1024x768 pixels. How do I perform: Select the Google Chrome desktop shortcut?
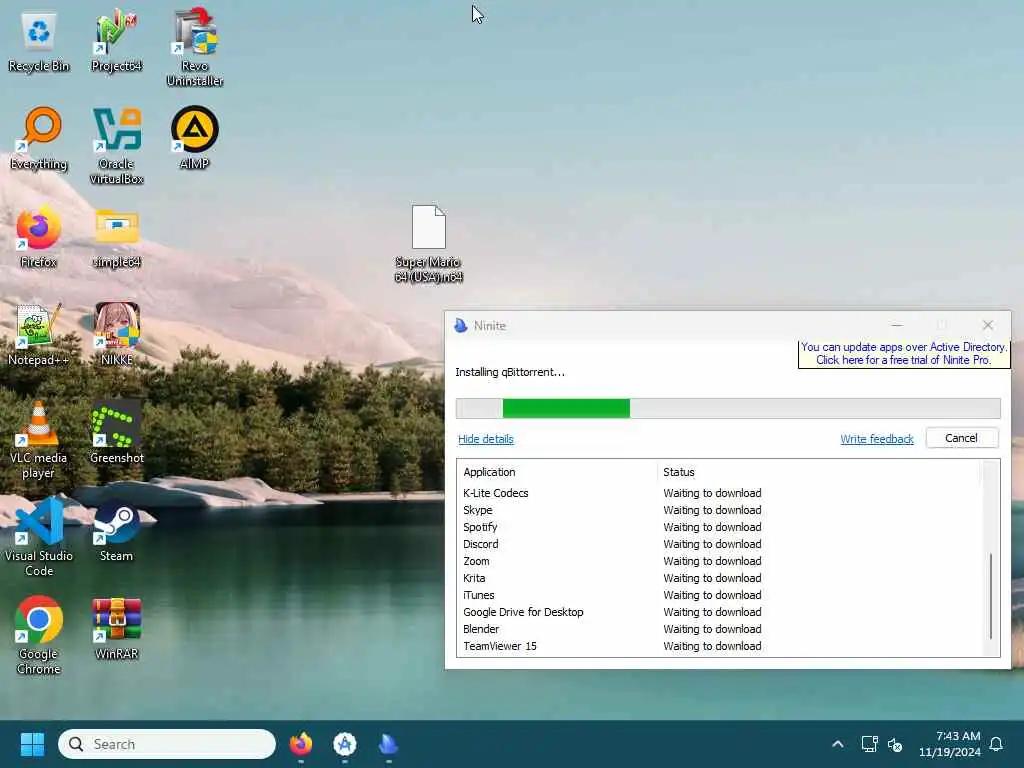[39, 636]
